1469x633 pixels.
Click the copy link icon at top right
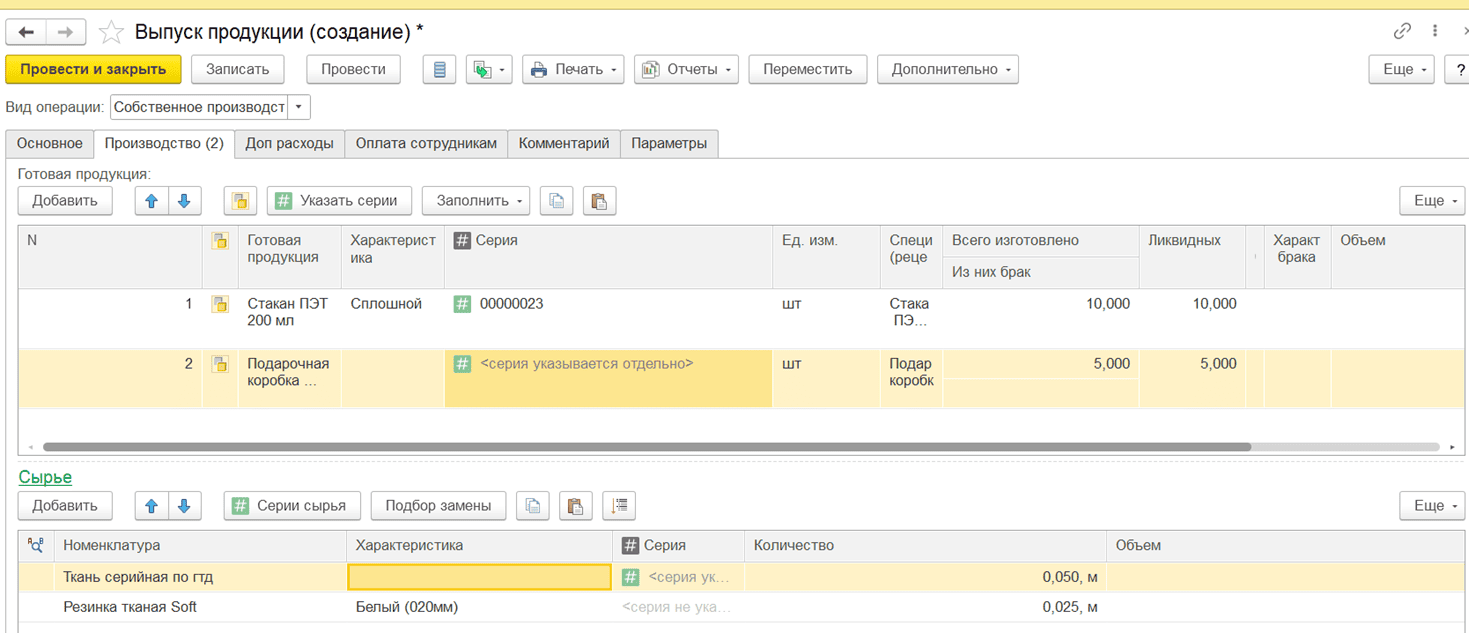(x=1402, y=32)
